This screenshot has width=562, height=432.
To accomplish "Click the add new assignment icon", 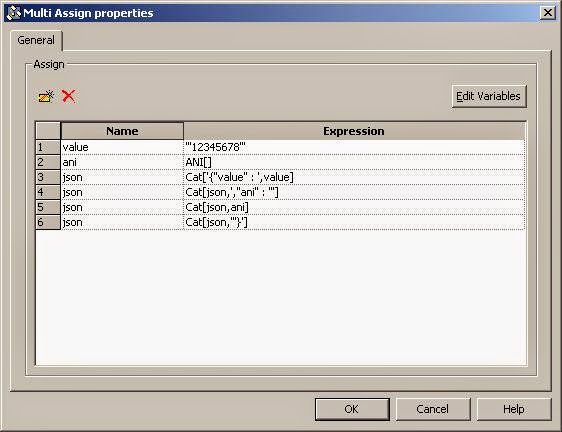I will tap(46, 96).
